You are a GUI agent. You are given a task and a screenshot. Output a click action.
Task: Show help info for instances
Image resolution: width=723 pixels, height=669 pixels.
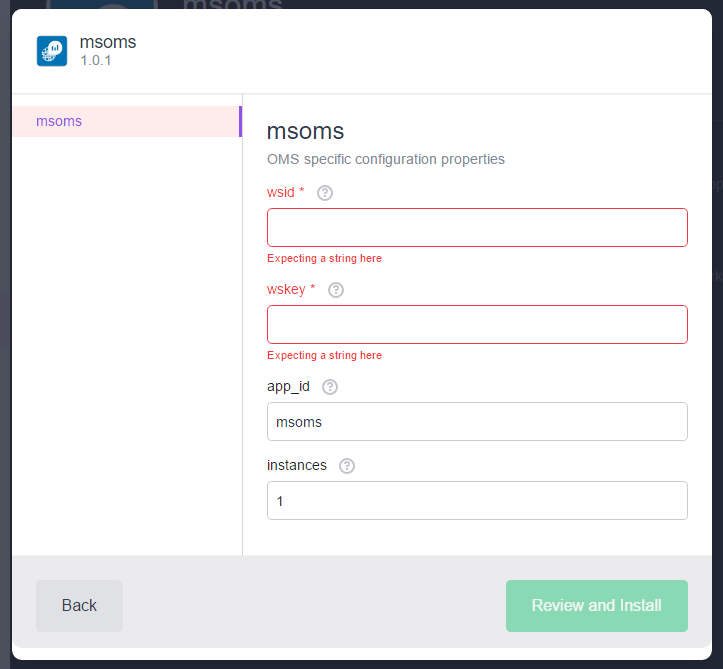tap(347, 466)
